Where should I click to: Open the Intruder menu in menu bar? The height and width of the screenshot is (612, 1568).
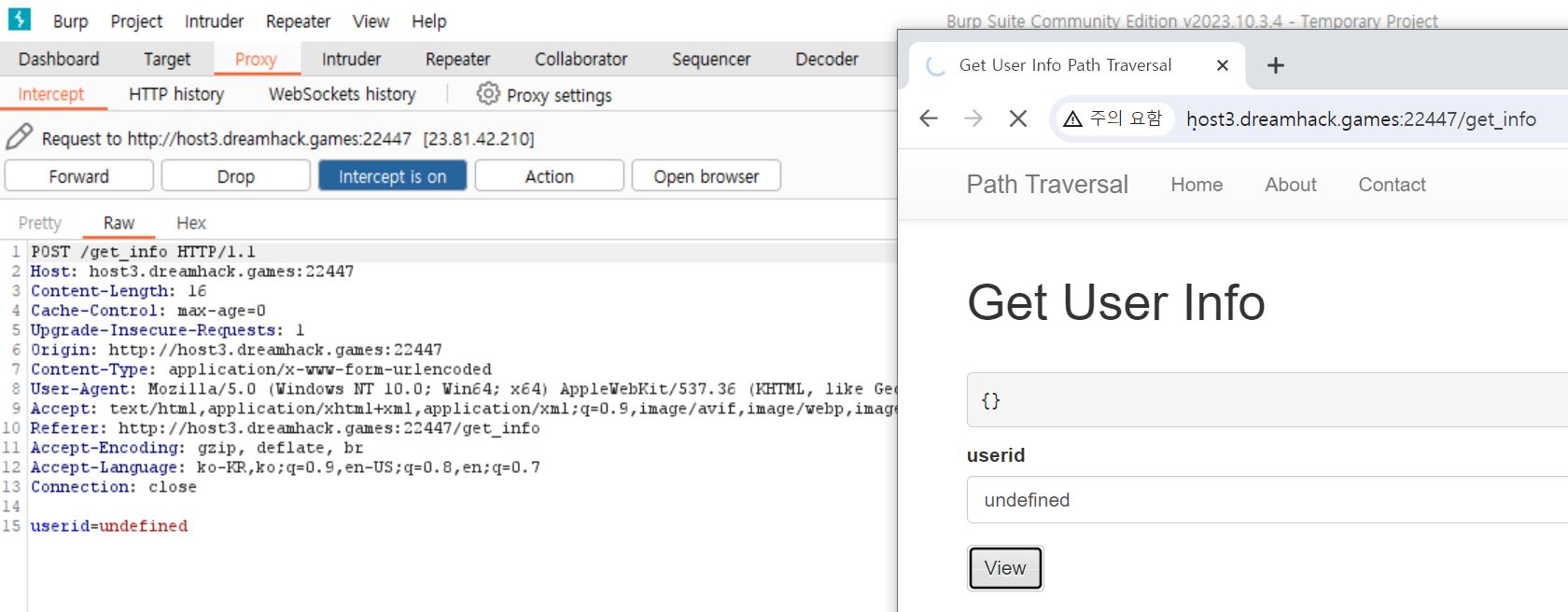tap(214, 21)
